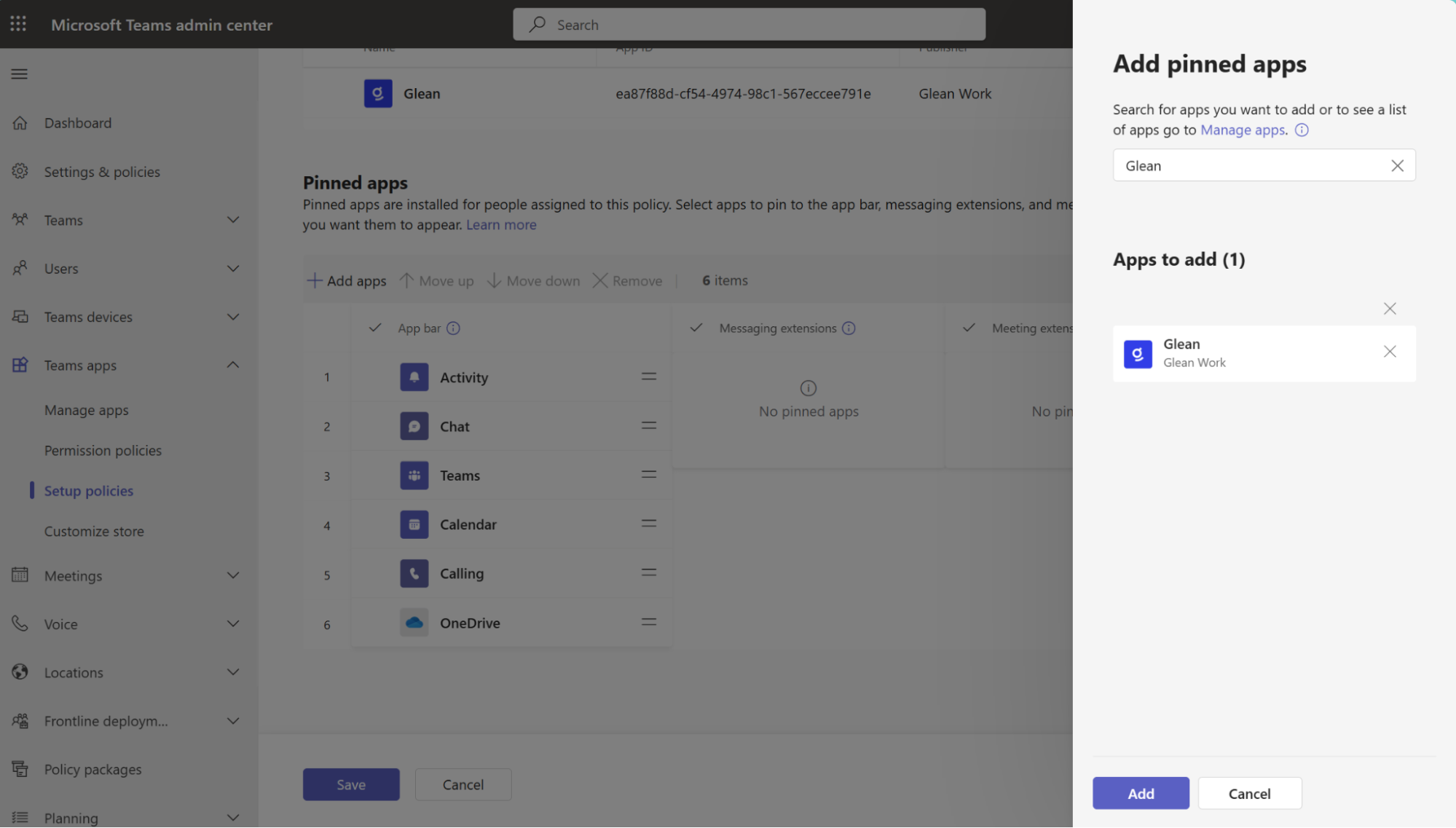Click the Calling phone app icon
The width and height of the screenshot is (1456, 828).
pos(414,573)
